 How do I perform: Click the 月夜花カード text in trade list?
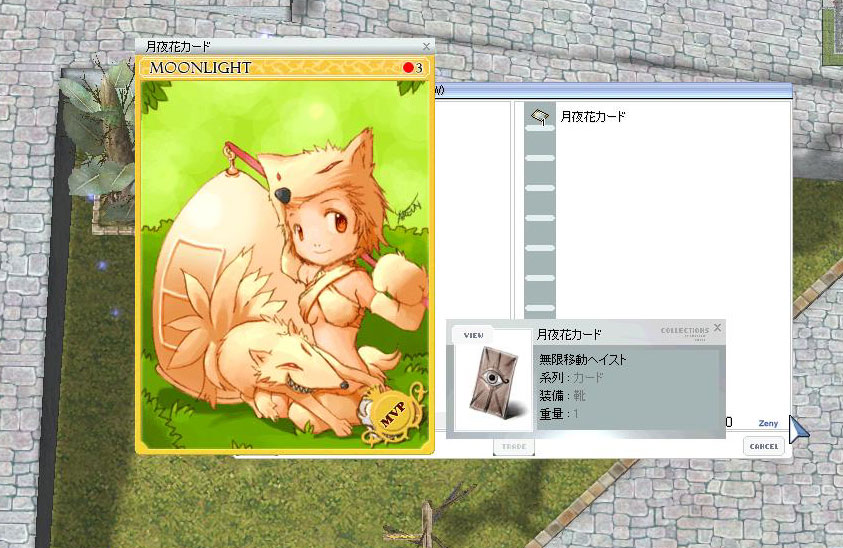pyautogui.click(x=593, y=117)
